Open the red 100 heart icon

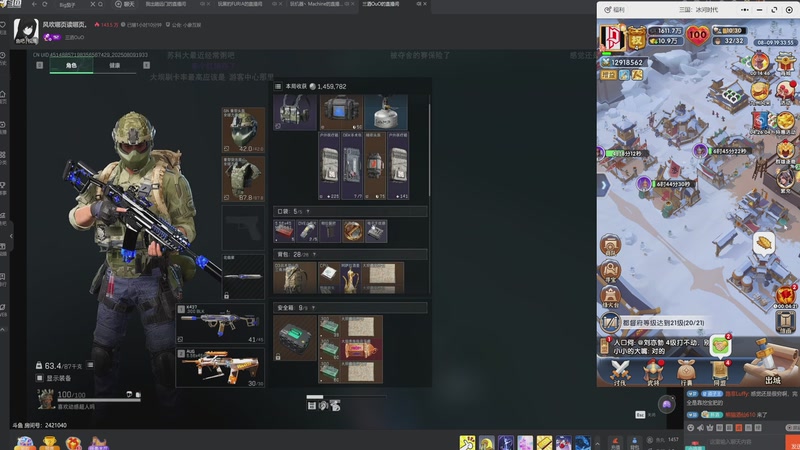click(697, 36)
